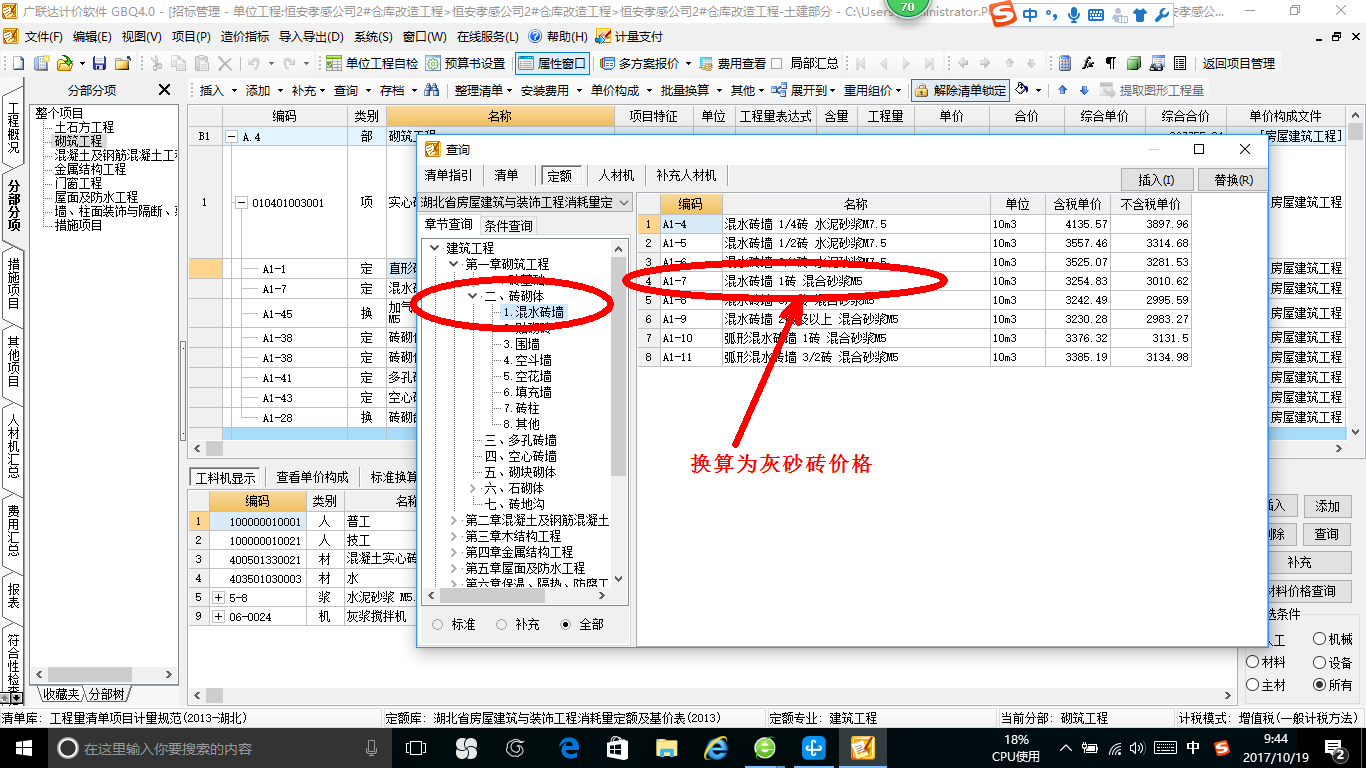Open the 批量换算 dropdown
1366x768 pixels.
[691, 90]
